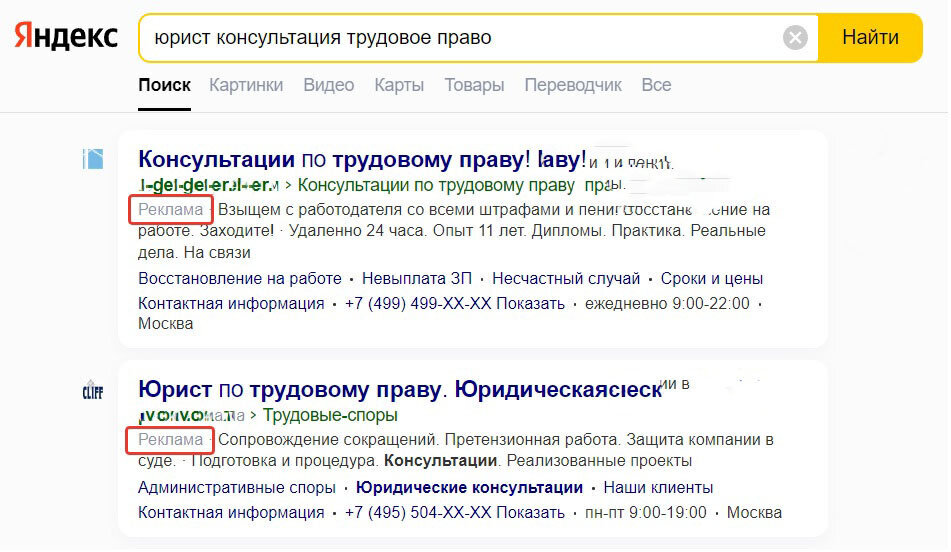
Task: Open Несчастный случай sitelink
Action: click(566, 278)
